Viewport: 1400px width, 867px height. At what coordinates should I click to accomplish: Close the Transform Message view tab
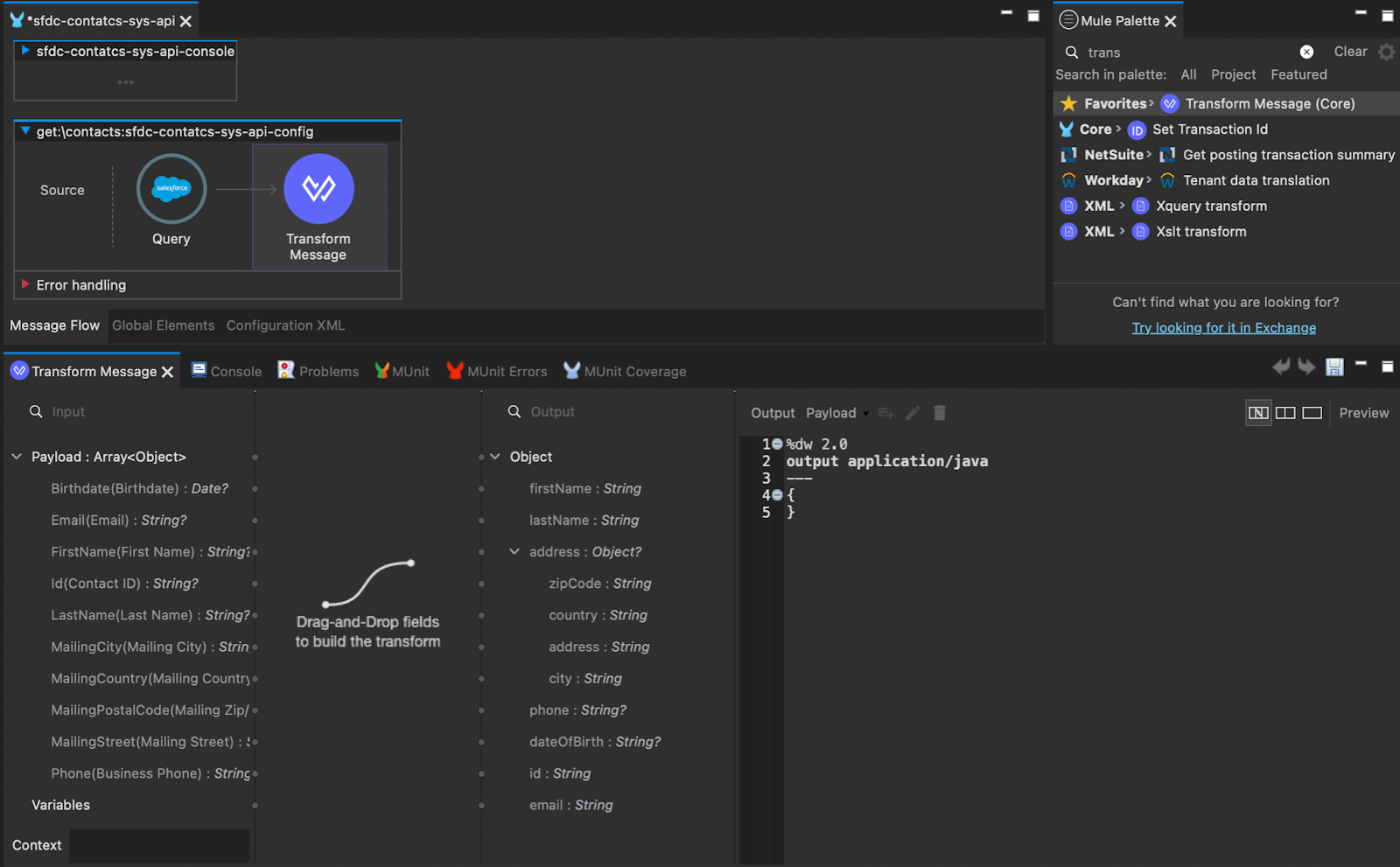click(x=167, y=372)
